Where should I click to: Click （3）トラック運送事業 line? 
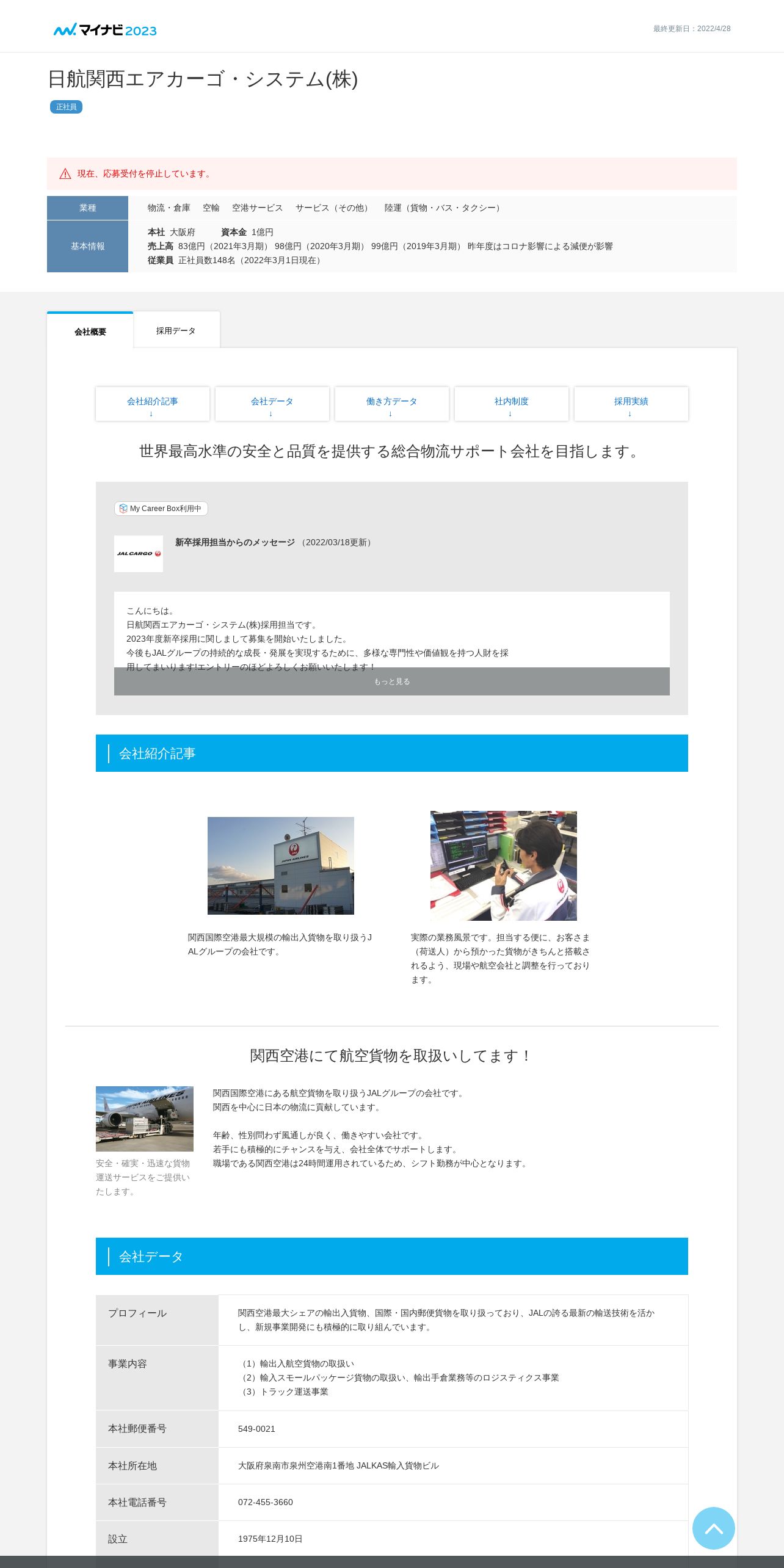point(283,1392)
